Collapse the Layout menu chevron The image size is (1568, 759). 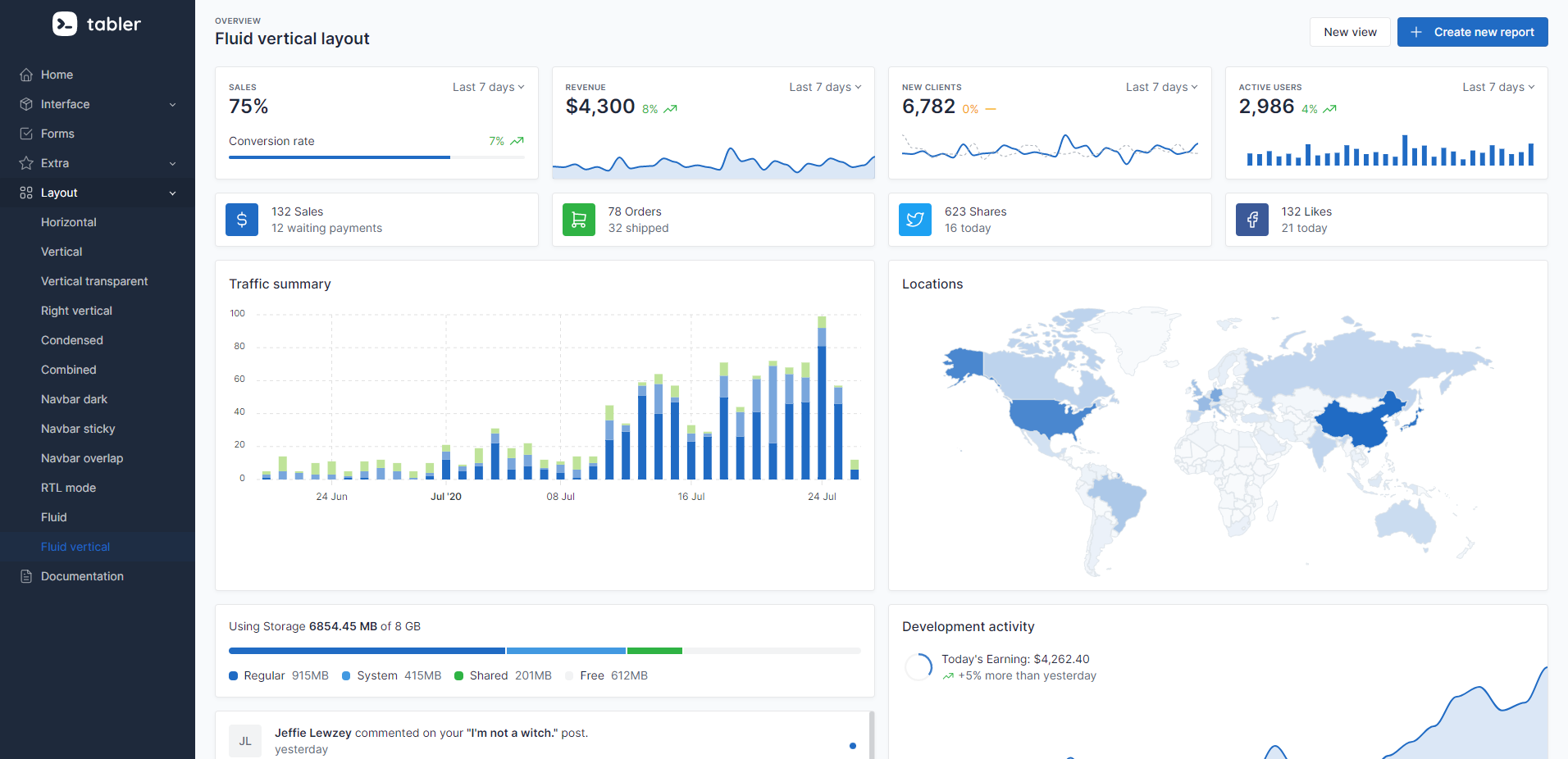pos(172,193)
